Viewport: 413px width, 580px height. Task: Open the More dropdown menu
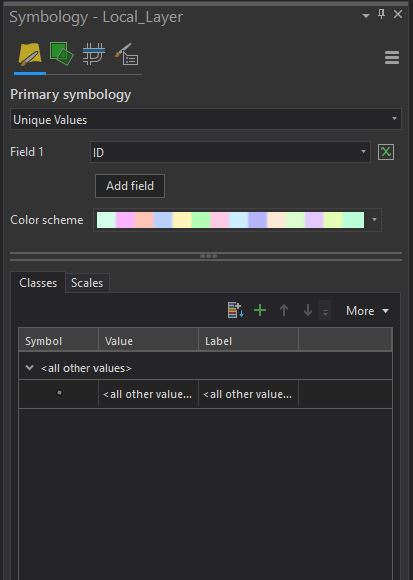pos(367,311)
